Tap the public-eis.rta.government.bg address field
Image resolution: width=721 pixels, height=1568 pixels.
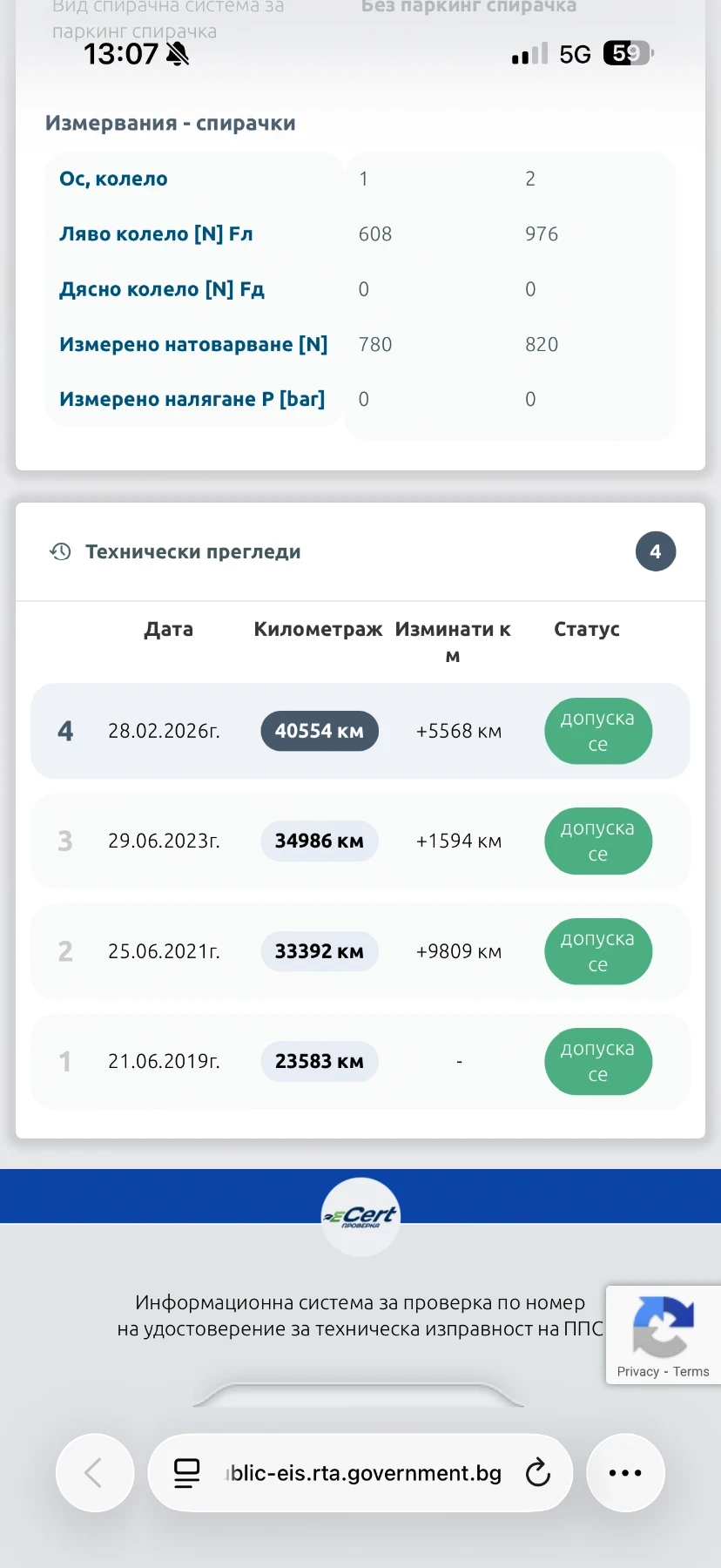coord(366,1473)
